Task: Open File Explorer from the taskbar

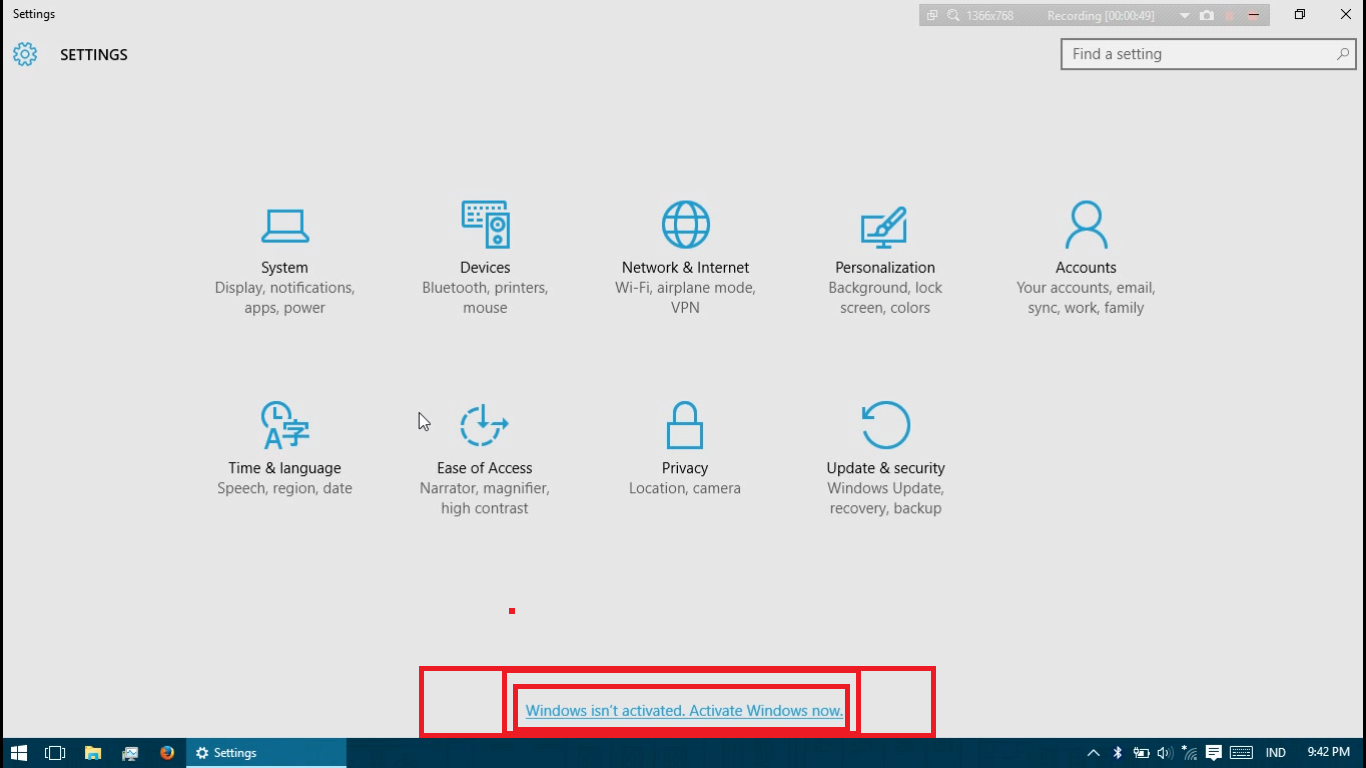Action: (93, 753)
